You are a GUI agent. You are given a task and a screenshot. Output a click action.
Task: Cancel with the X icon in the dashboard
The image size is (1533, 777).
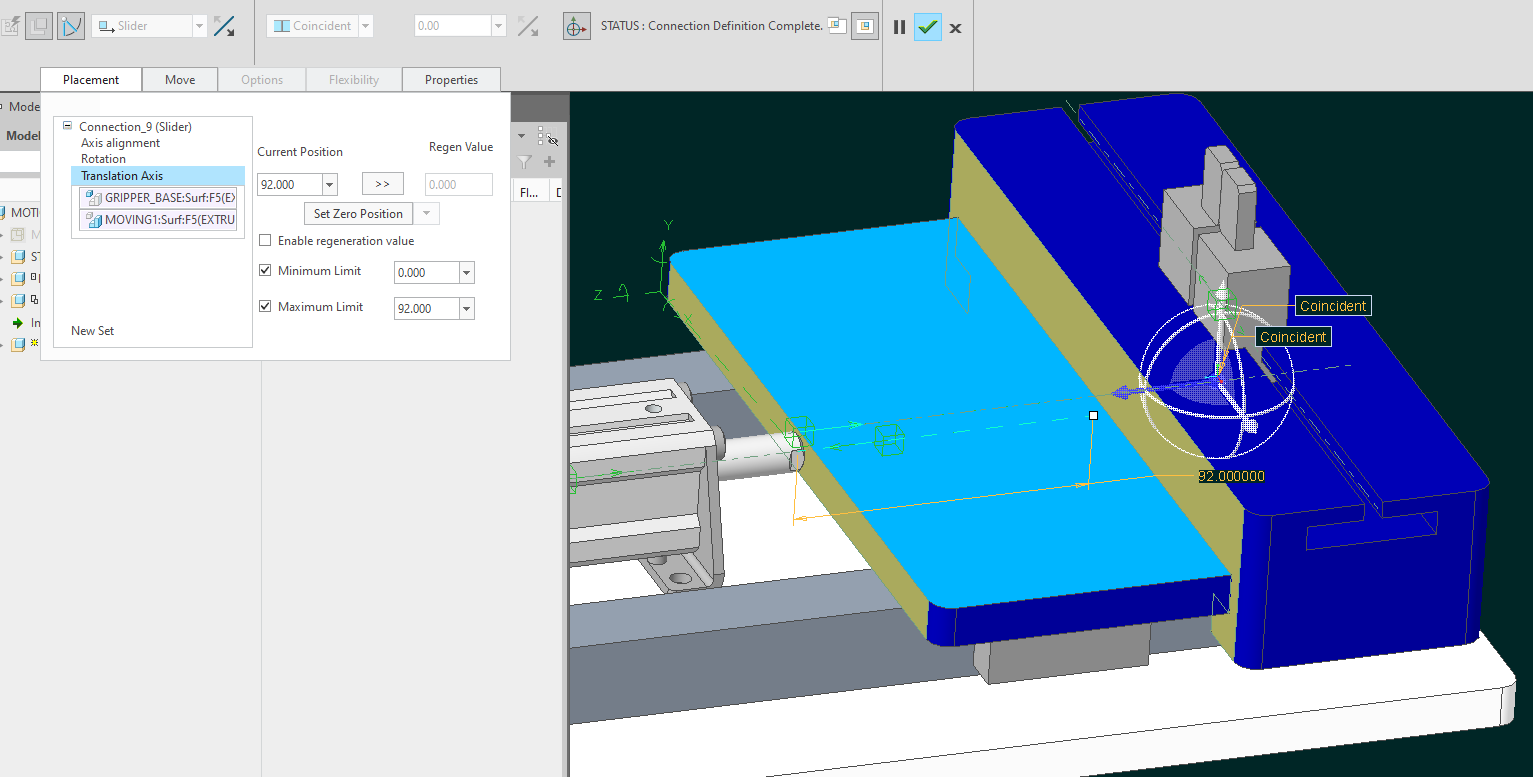click(x=955, y=28)
